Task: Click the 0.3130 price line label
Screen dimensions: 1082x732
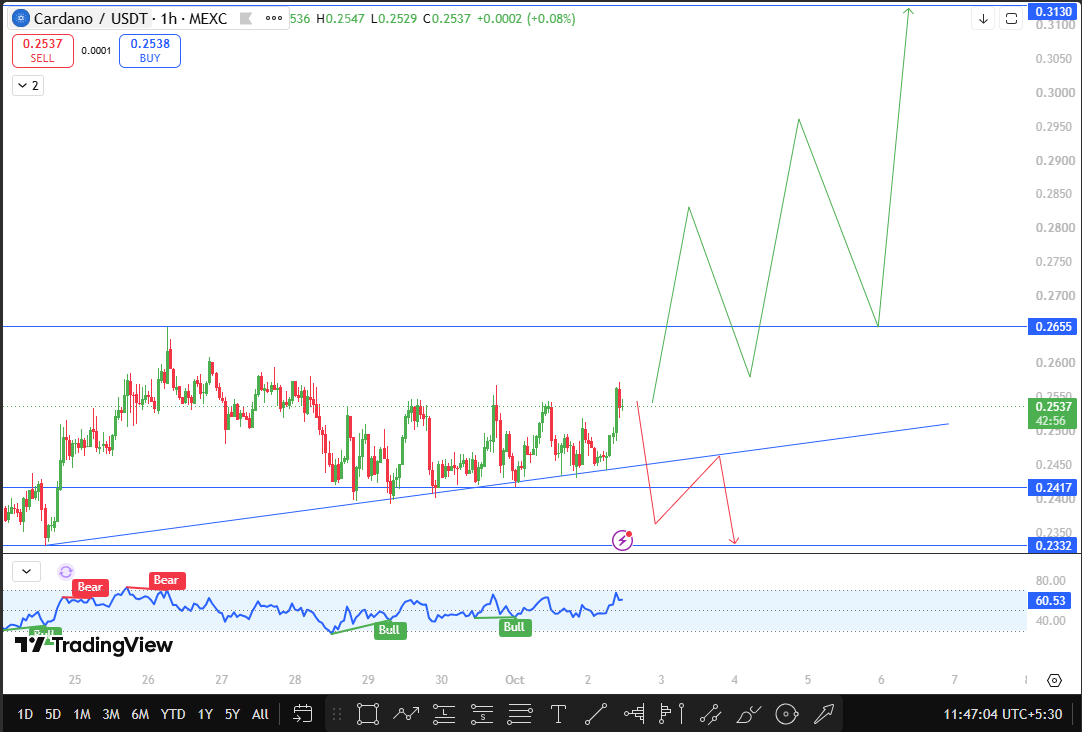Action: pyautogui.click(x=1052, y=11)
